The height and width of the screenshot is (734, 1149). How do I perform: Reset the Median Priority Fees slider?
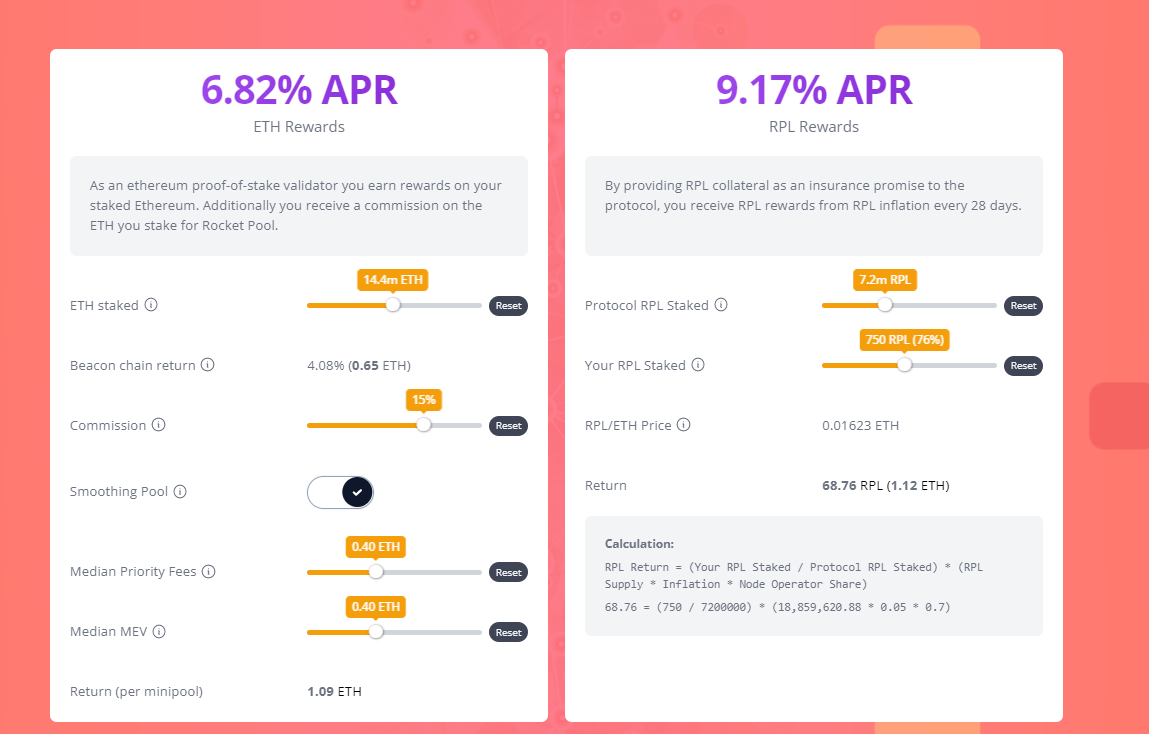(x=508, y=573)
